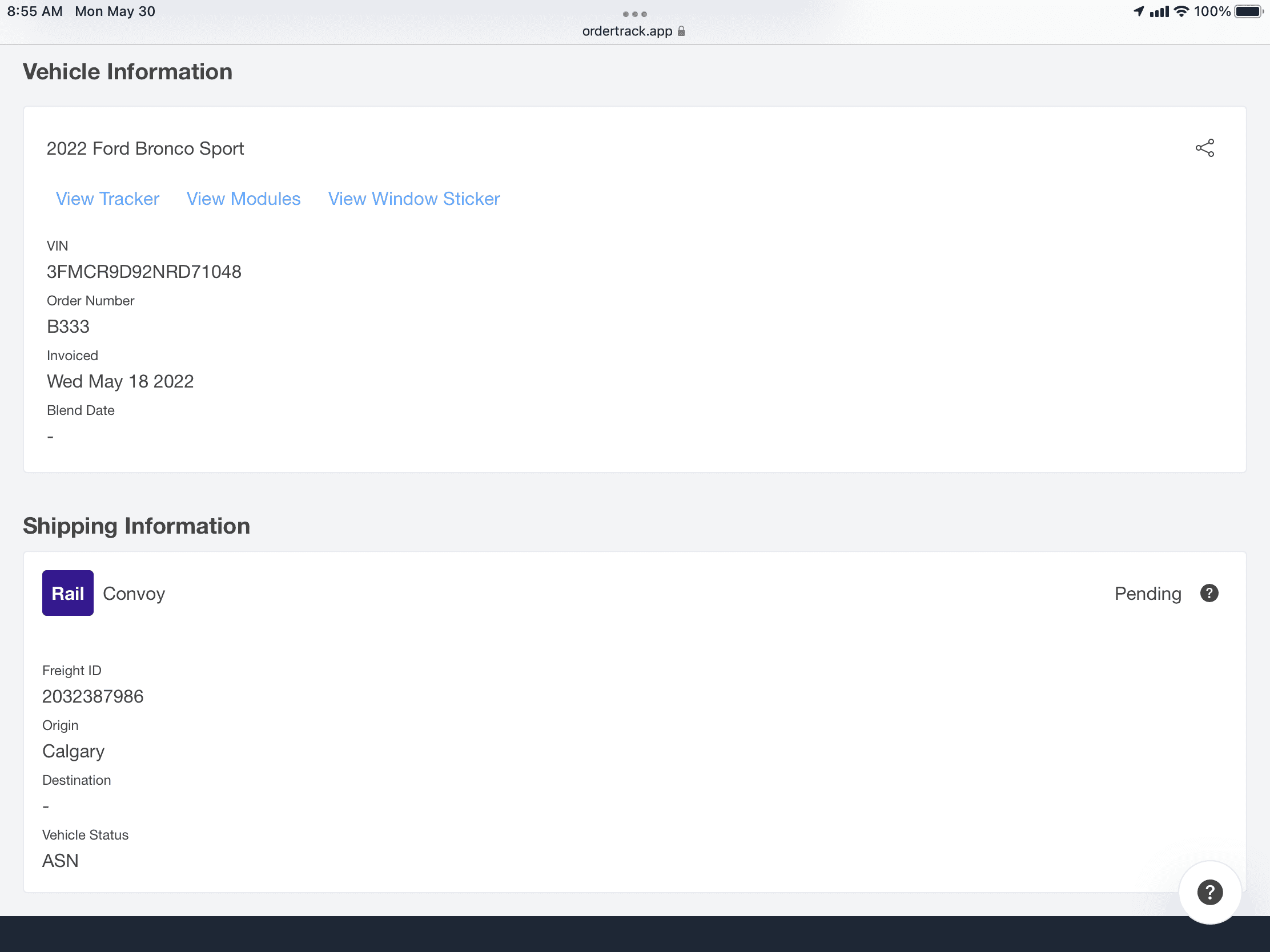The width and height of the screenshot is (1270, 952).
Task: Tap the Wi-Fi status icon
Action: pyautogui.click(x=1181, y=11)
